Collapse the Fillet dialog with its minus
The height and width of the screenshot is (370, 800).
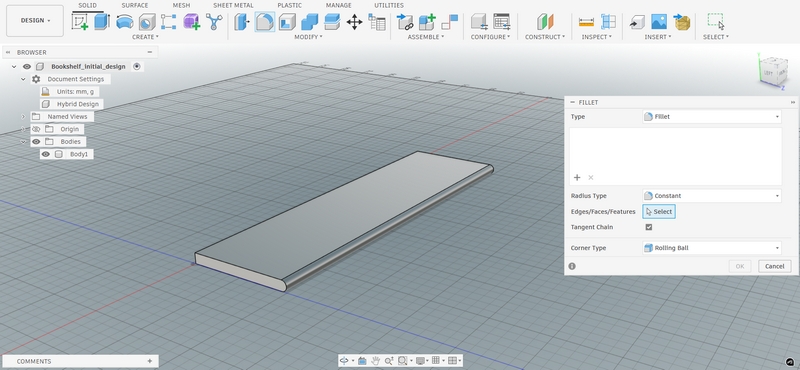point(572,102)
